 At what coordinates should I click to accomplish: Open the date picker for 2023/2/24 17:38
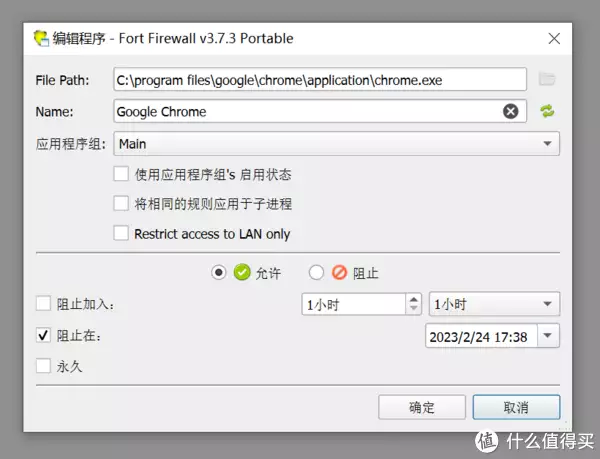pyautogui.click(x=548, y=336)
